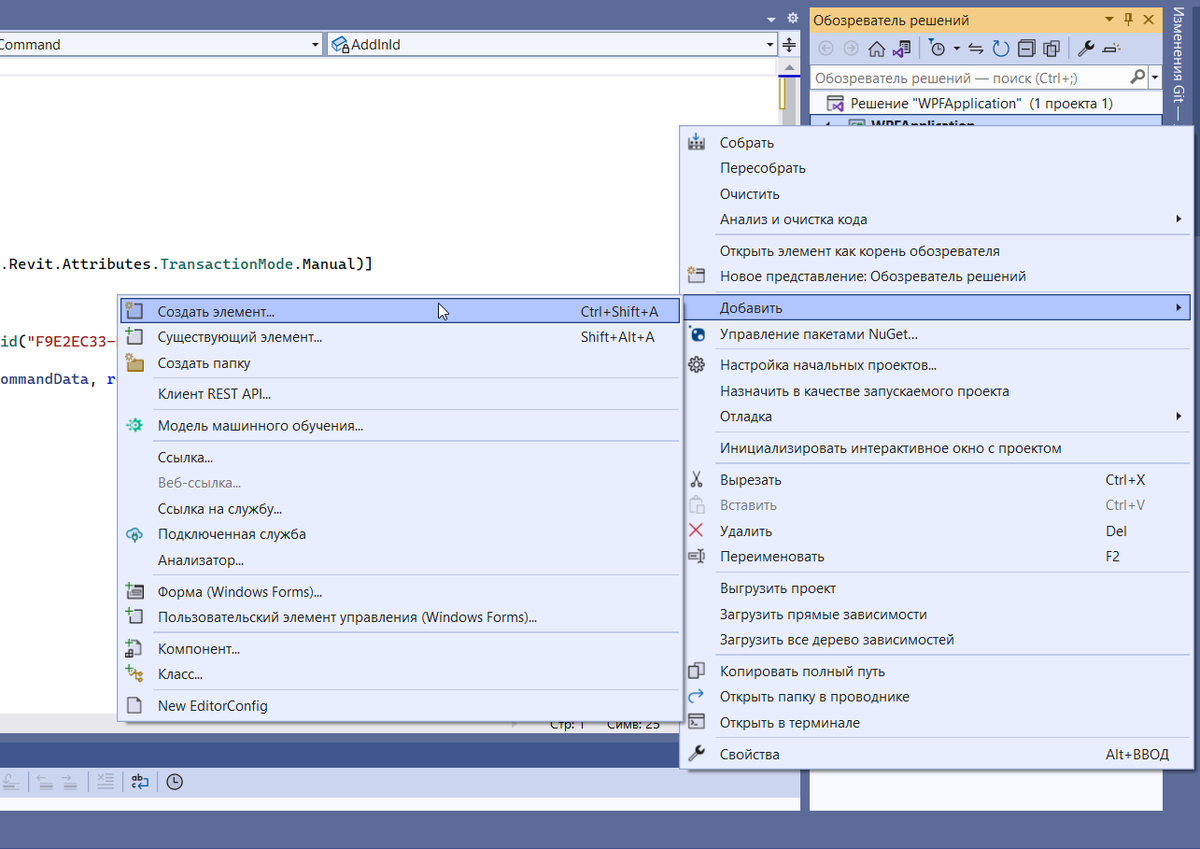
Task: Choose Открыть элемент как корень обозревателя
Action: [x=936, y=251]
